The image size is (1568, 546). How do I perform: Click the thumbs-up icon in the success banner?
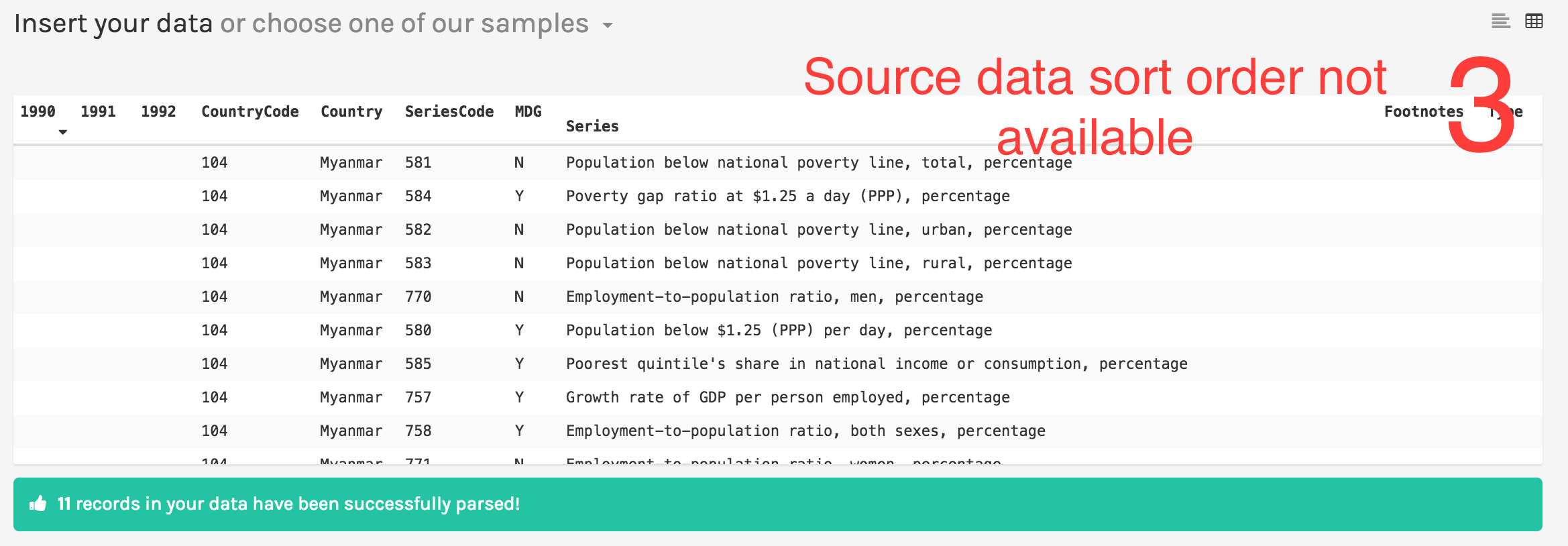(x=38, y=504)
